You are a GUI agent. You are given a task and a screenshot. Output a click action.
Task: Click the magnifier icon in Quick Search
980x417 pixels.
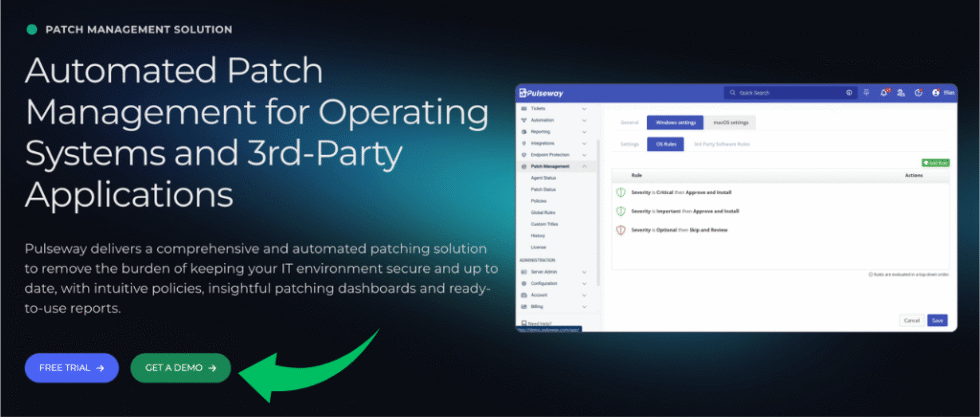pos(733,93)
